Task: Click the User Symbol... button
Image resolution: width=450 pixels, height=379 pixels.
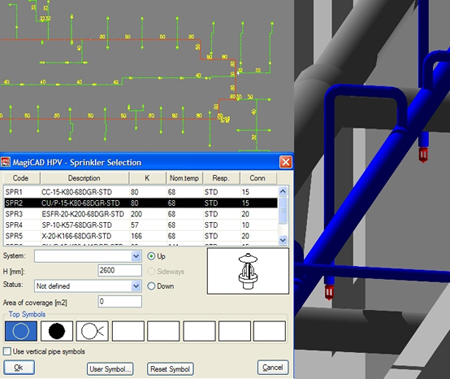Action: [110, 369]
